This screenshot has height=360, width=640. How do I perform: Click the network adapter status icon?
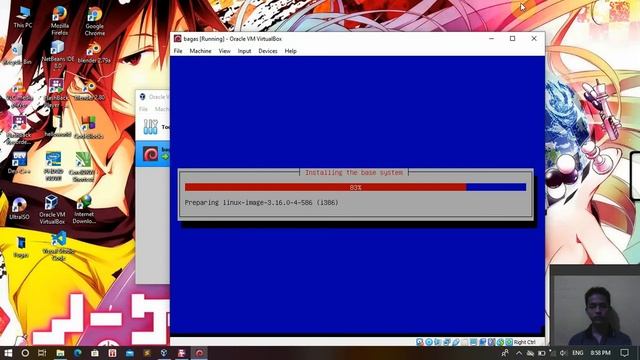click(447, 342)
